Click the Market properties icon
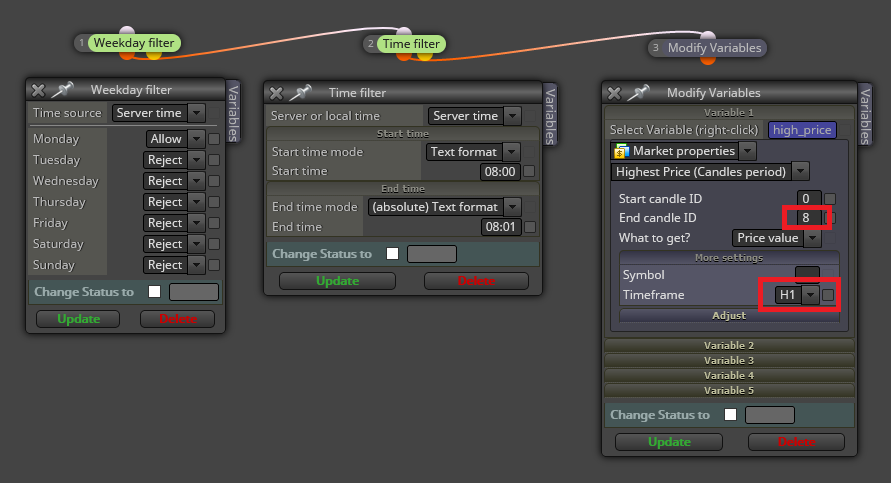 (x=621, y=151)
